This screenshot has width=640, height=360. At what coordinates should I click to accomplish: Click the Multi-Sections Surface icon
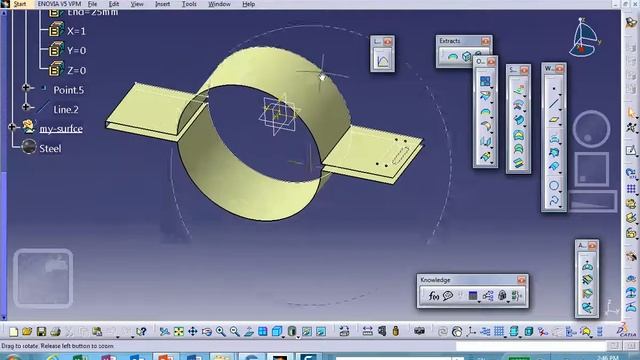pos(518,149)
